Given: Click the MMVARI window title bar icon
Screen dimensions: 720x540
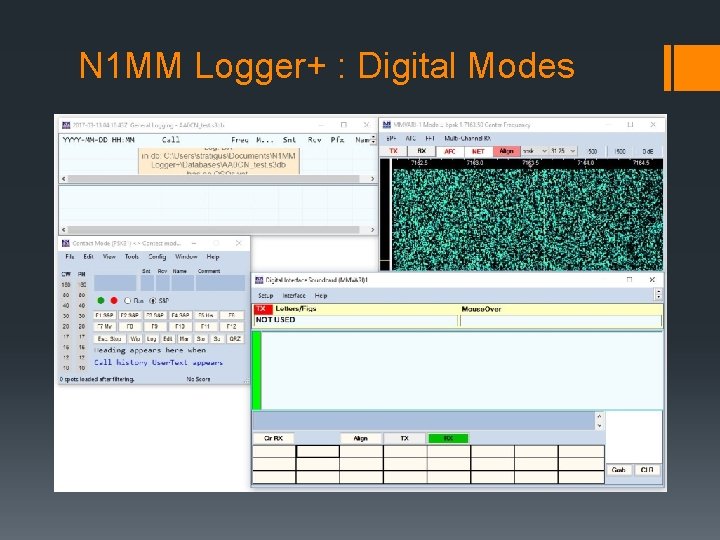Looking at the screenshot, I should coord(387,124).
